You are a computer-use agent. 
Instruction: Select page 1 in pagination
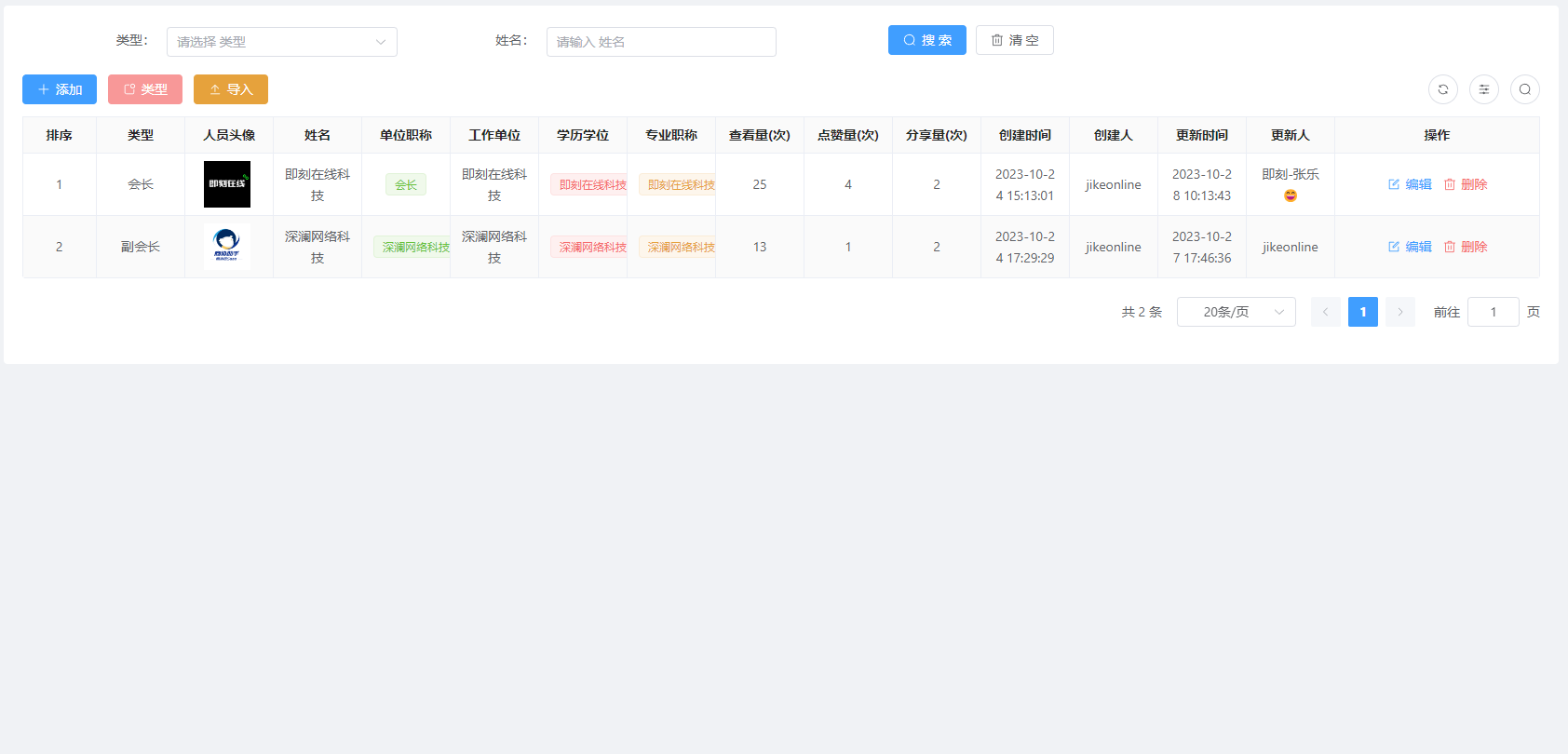point(1362,312)
